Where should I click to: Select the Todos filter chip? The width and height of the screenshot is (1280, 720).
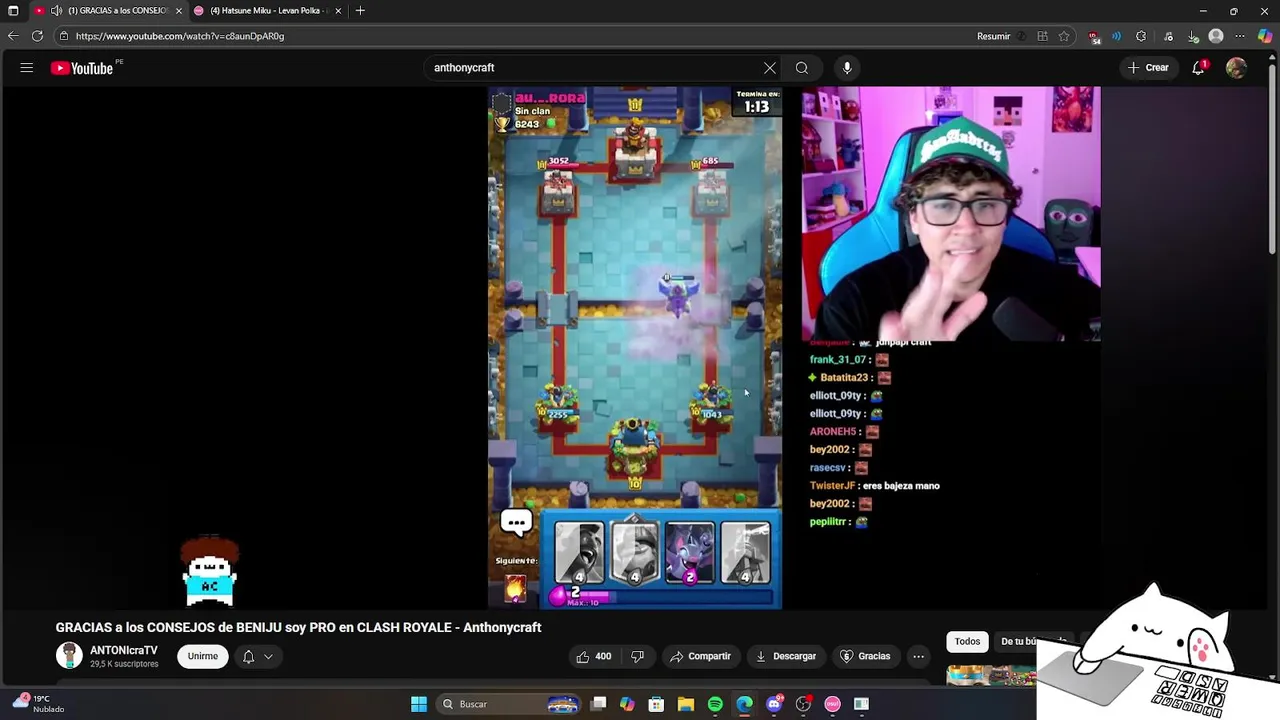pos(967,641)
